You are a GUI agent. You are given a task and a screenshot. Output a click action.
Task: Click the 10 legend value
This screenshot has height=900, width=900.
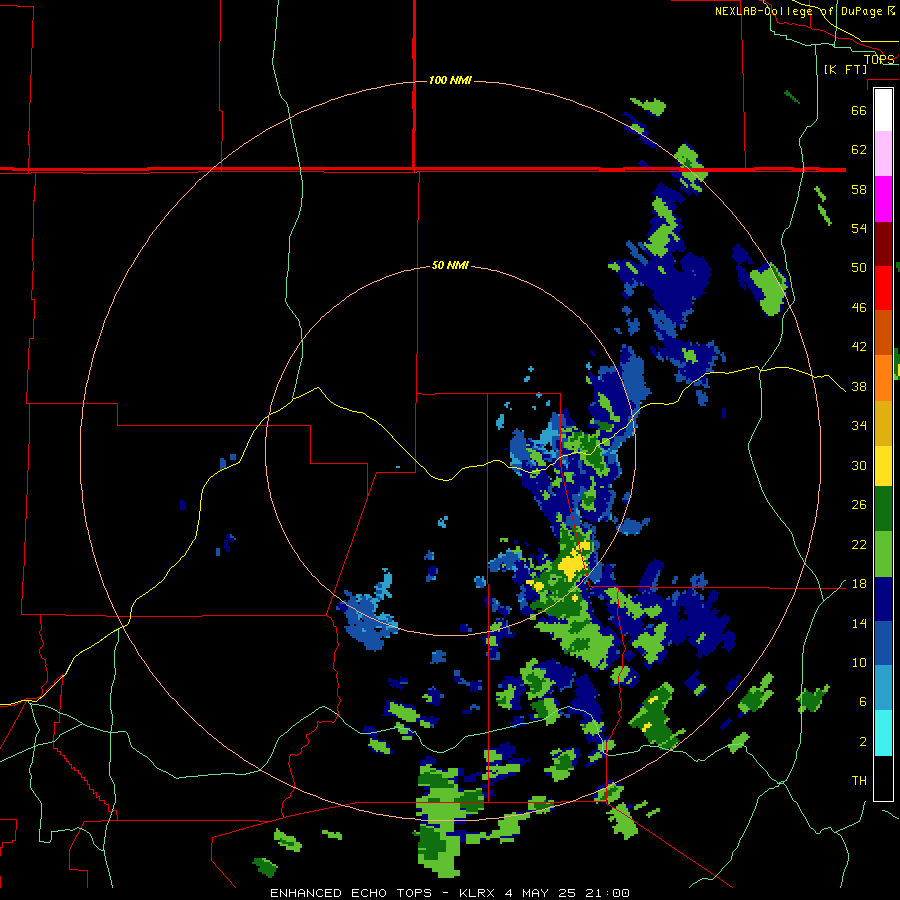click(x=859, y=663)
